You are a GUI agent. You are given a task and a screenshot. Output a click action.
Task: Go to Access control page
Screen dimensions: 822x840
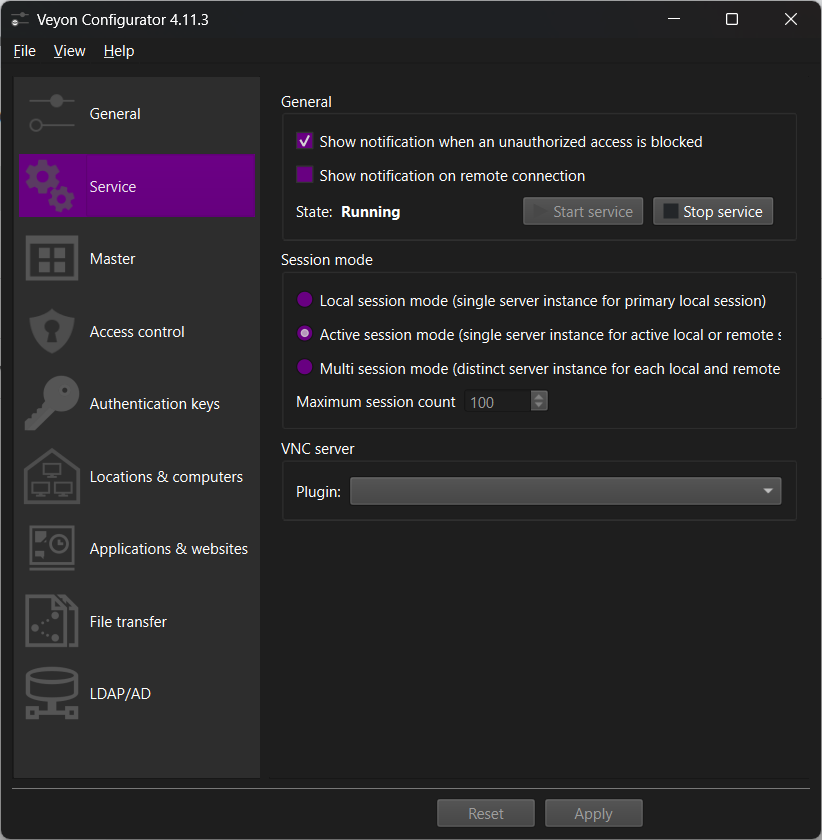coord(137,332)
